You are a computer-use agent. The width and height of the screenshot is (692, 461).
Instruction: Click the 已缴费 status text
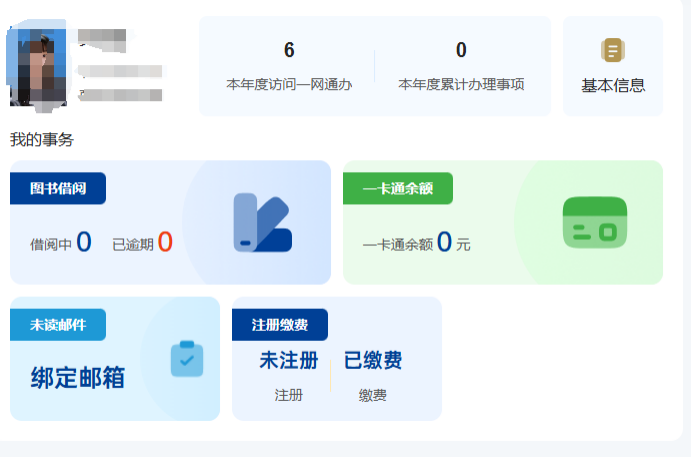(x=373, y=361)
